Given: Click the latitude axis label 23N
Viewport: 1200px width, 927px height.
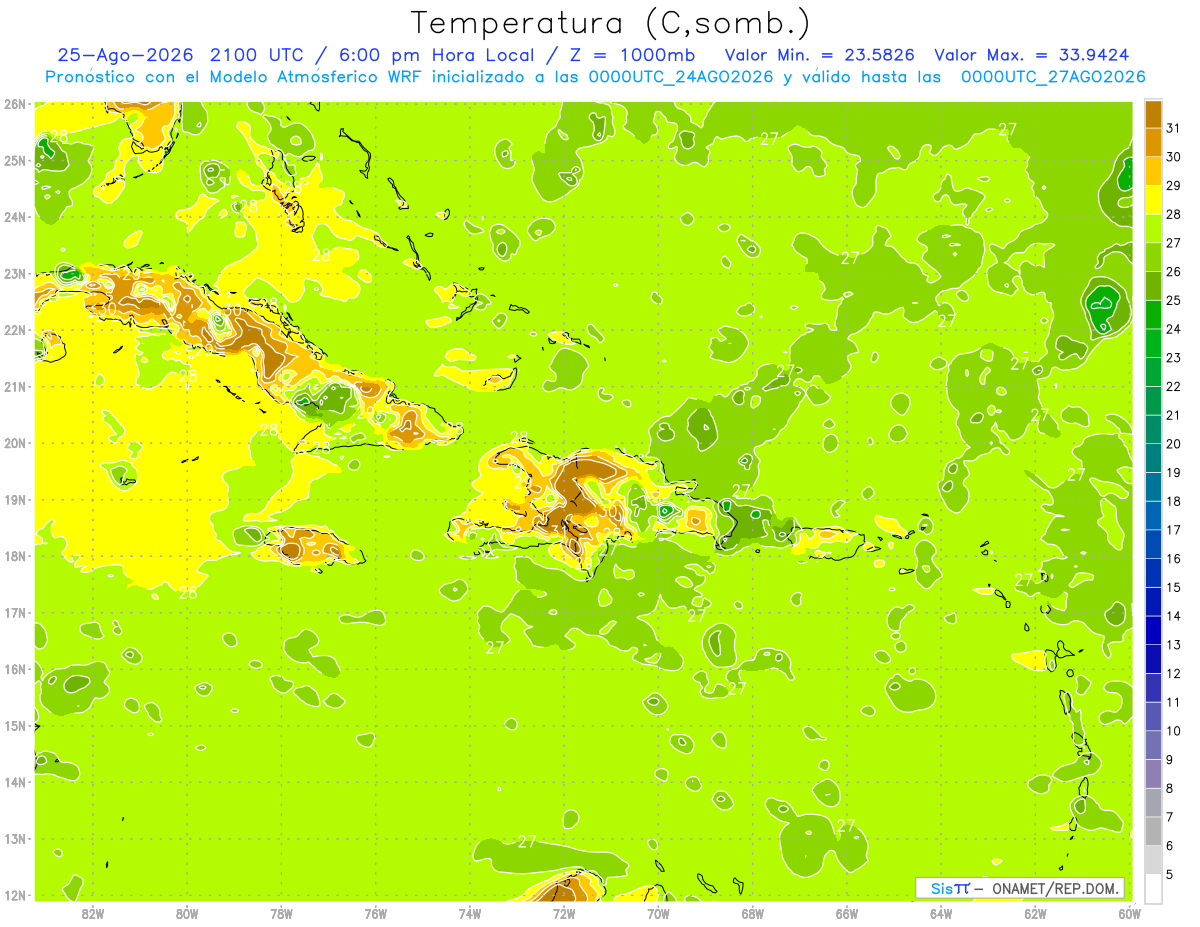Looking at the screenshot, I should pos(15,274).
